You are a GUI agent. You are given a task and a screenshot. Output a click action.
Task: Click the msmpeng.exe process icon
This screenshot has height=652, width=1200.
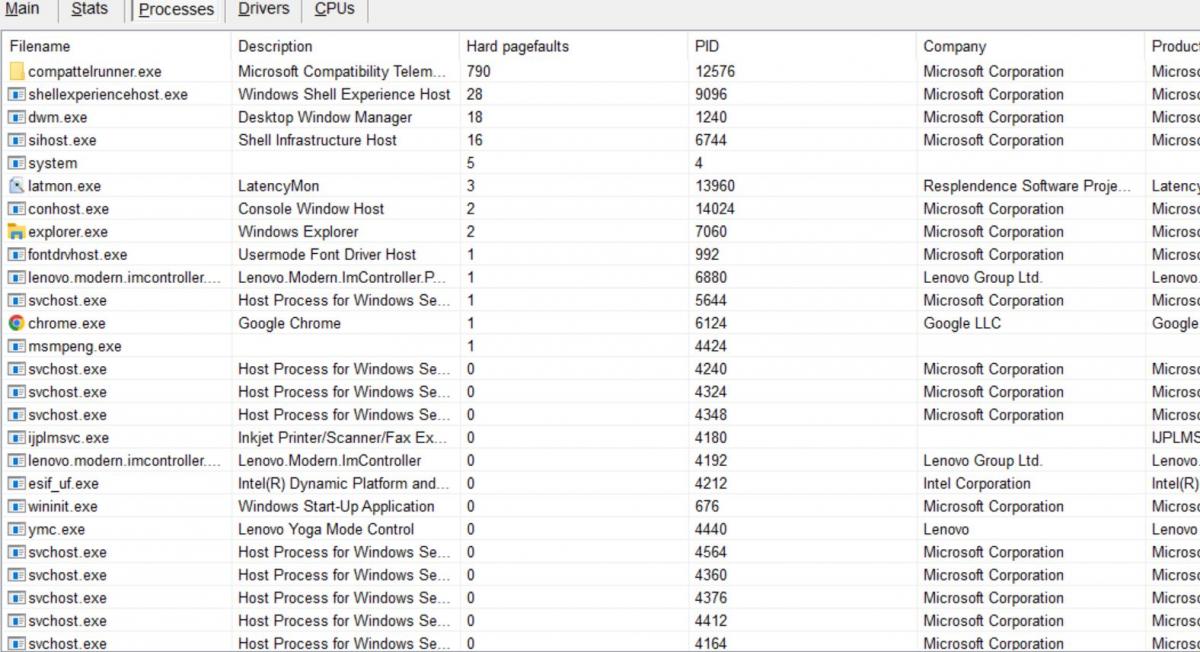[17, 347]
